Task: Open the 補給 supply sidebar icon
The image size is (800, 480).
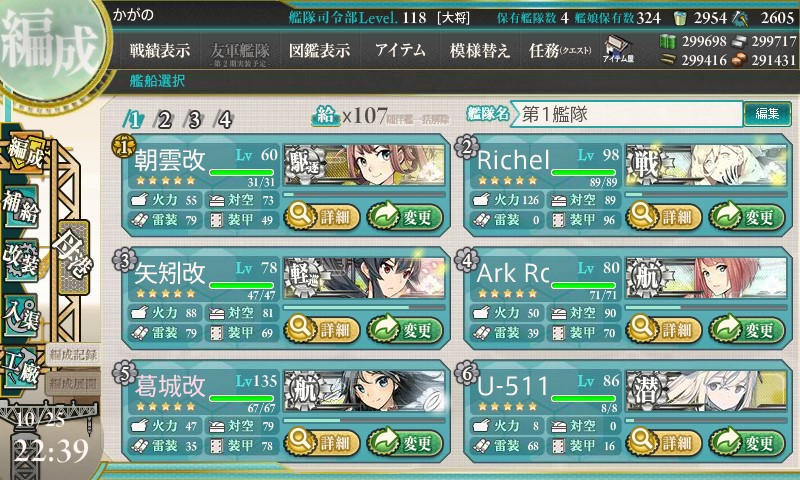Action: (21, 207)
